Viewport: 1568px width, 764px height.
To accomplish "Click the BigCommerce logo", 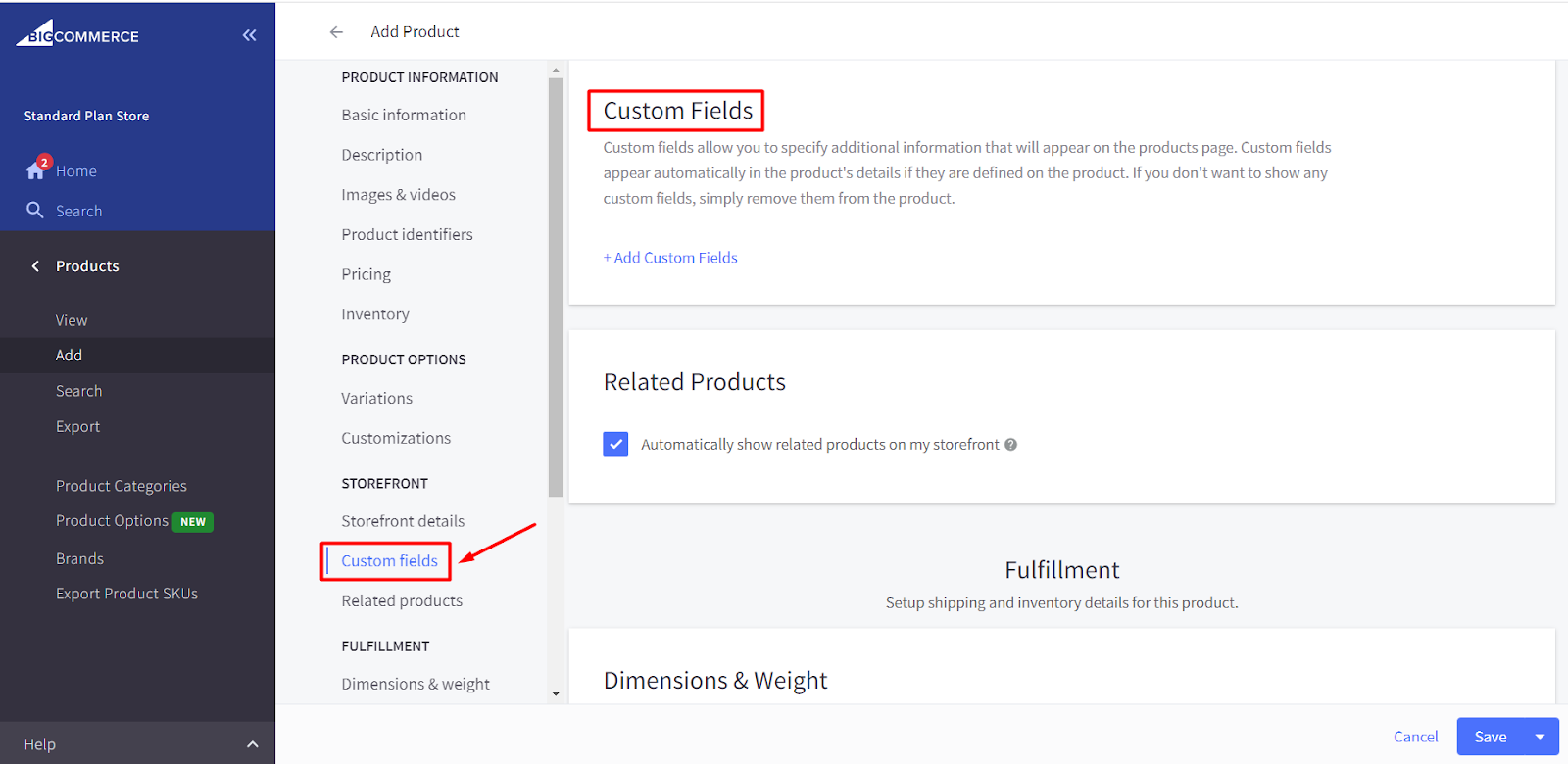I will (x=77, y=35).
